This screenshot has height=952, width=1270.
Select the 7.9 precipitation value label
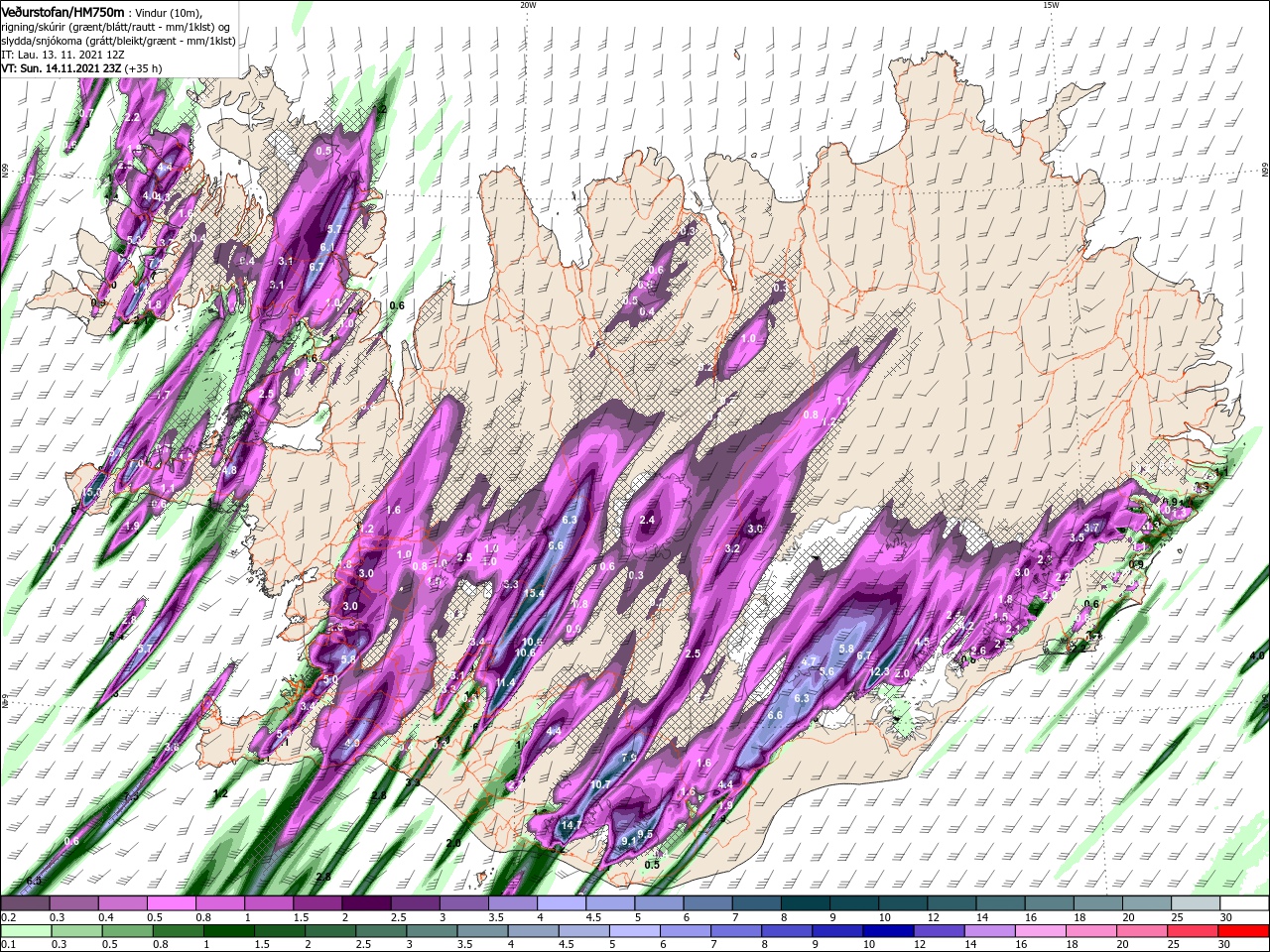629,758
